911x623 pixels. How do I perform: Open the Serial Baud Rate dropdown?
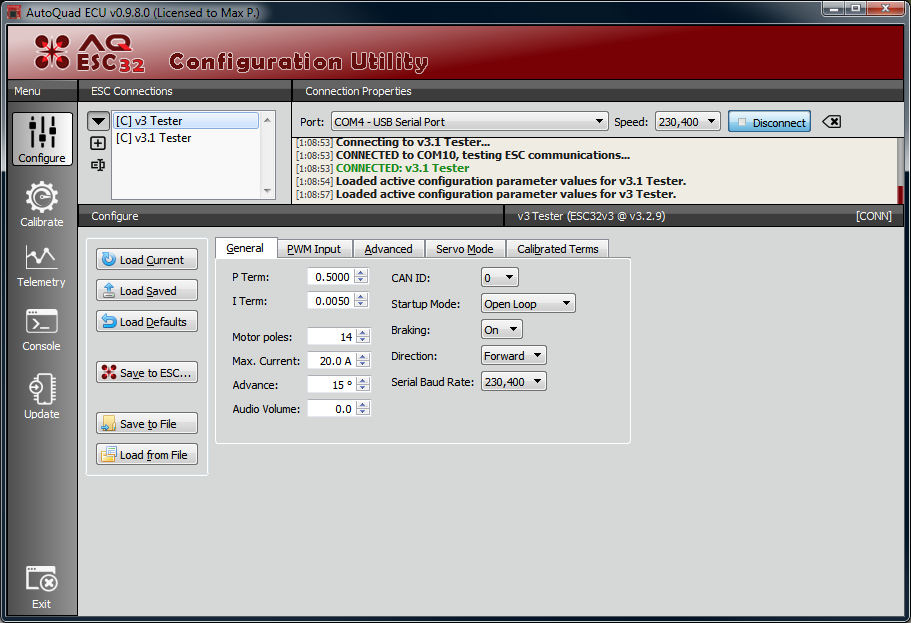(514, 382)
